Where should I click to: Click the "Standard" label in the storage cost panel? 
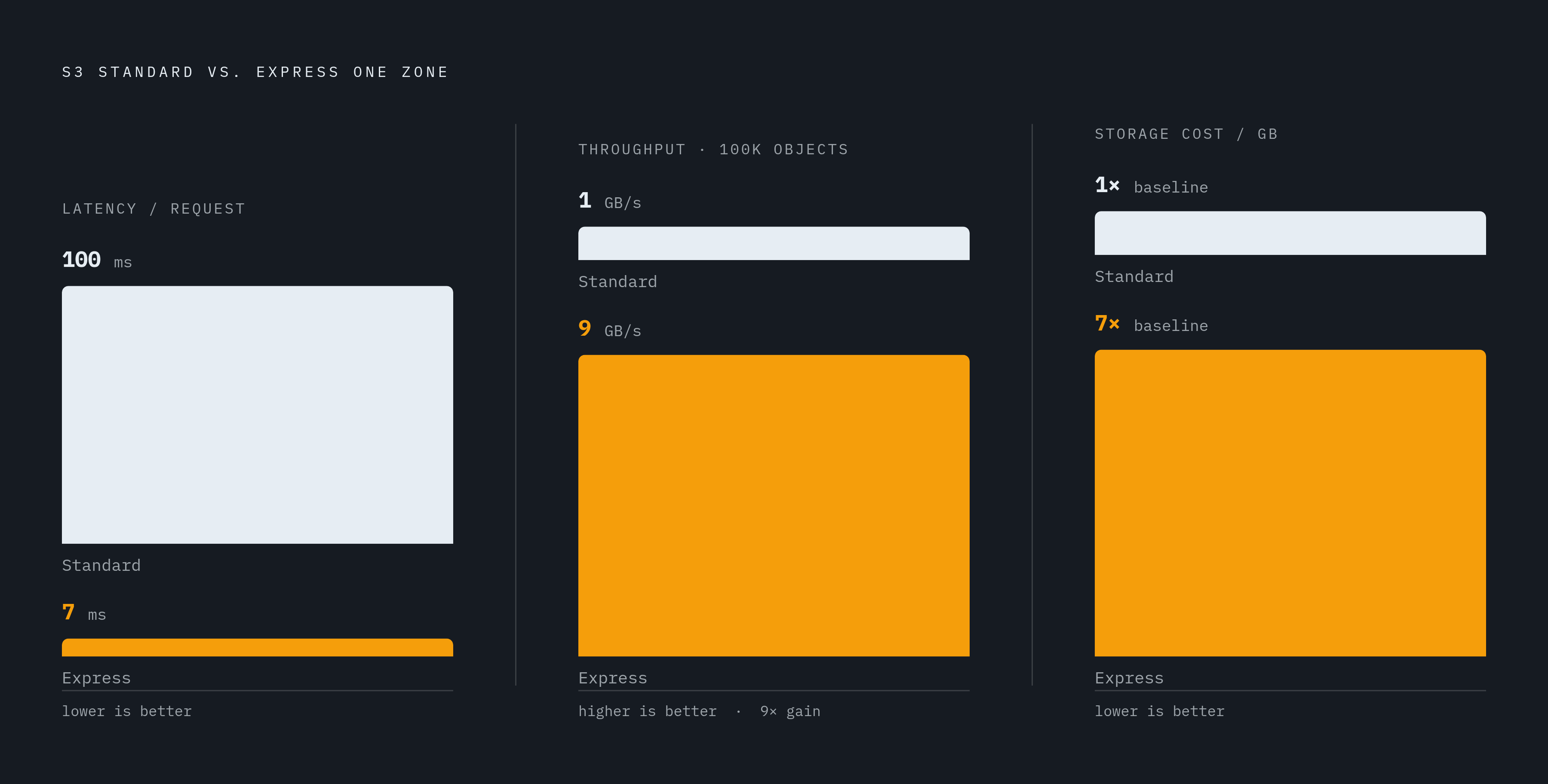point(1134,276)
